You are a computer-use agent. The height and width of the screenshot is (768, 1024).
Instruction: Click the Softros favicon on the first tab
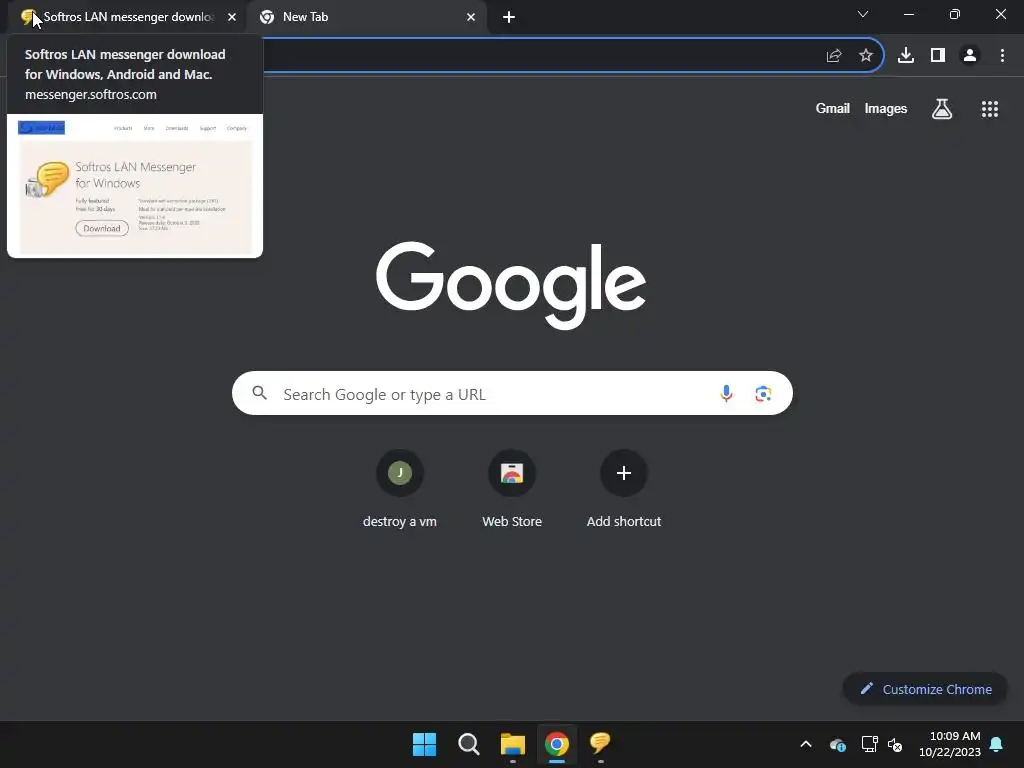27,17
